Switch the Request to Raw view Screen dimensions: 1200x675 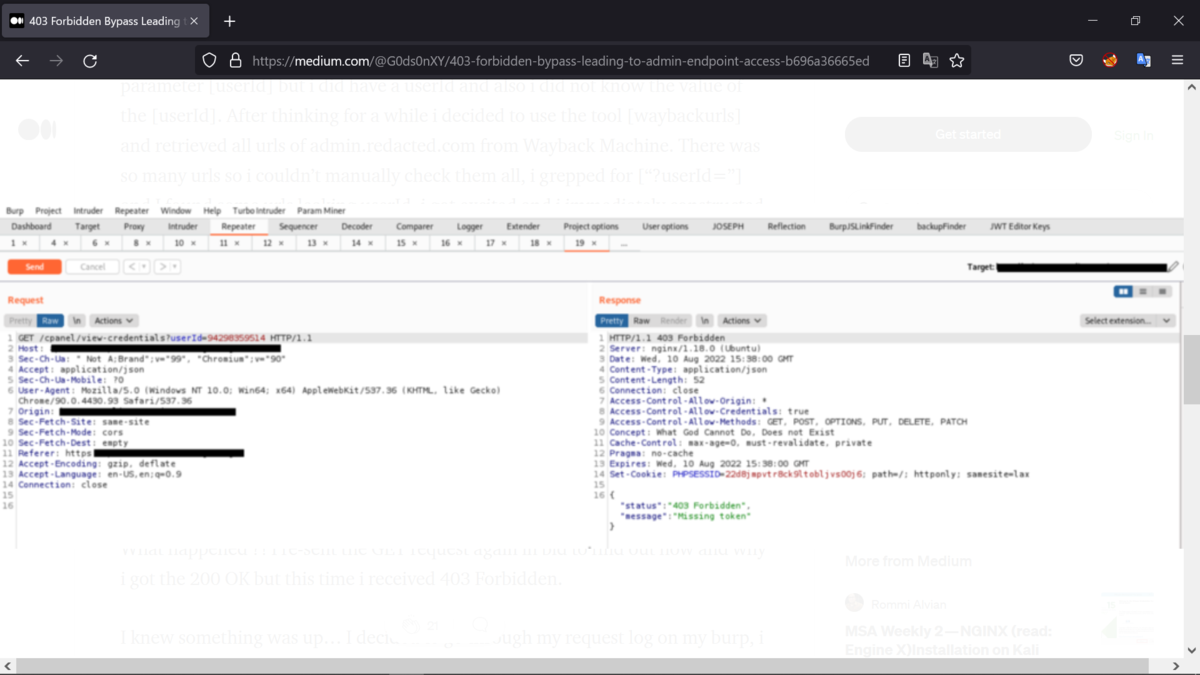(x=50, y=321)
